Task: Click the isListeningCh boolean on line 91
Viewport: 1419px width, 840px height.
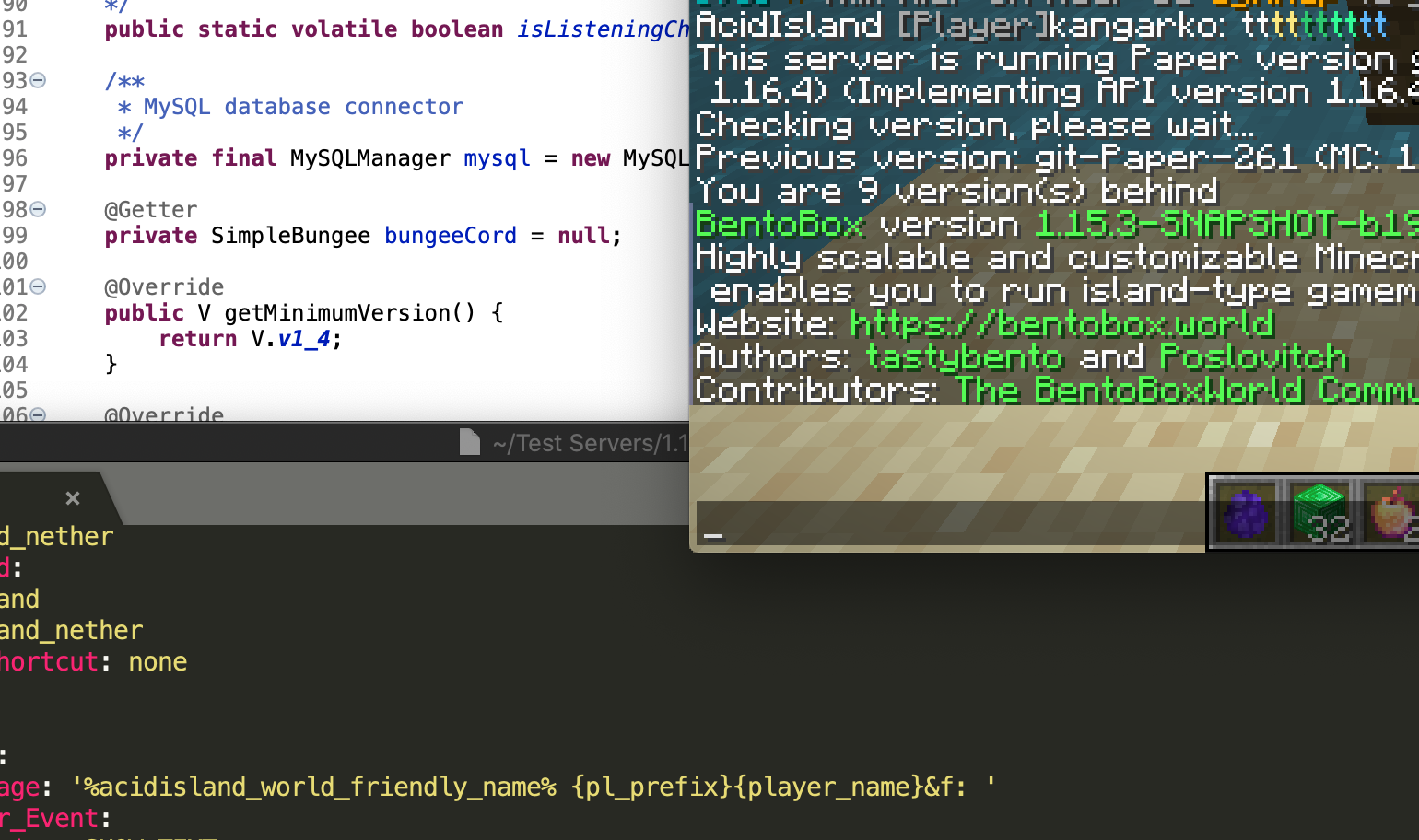Action: 603,29
